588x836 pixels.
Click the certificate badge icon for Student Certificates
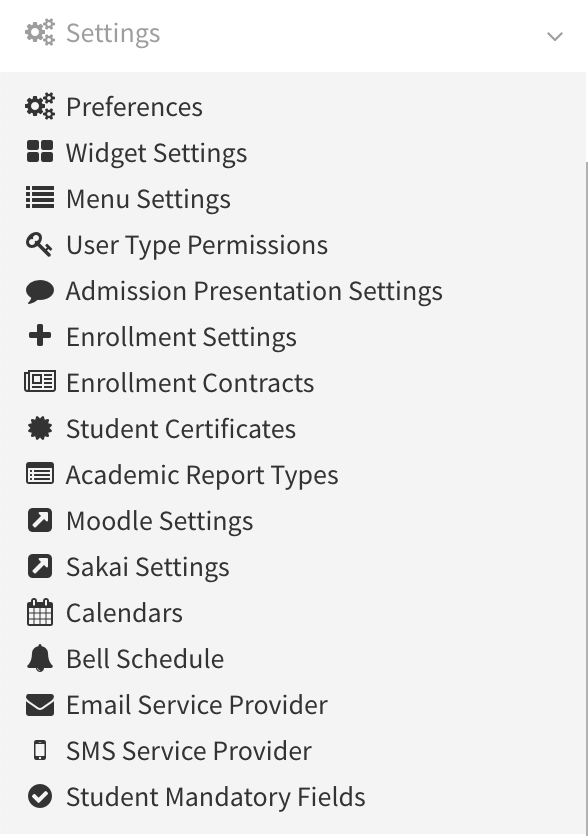[40, 428]
